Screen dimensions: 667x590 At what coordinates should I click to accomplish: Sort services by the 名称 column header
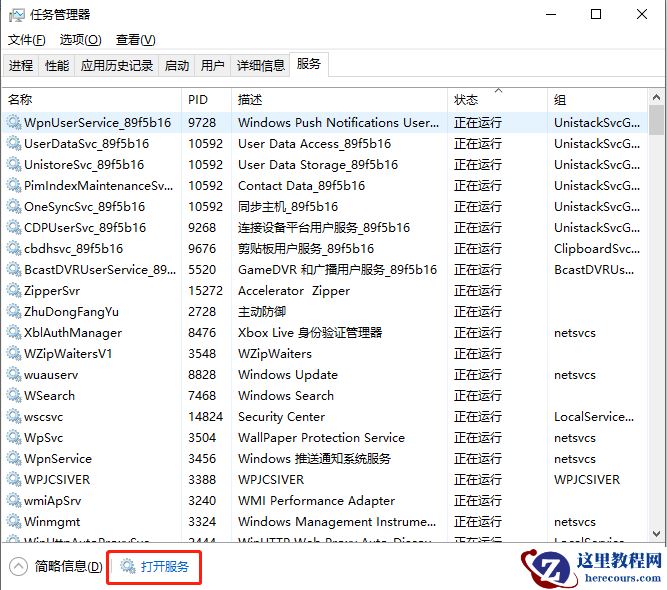coord(92,100)
